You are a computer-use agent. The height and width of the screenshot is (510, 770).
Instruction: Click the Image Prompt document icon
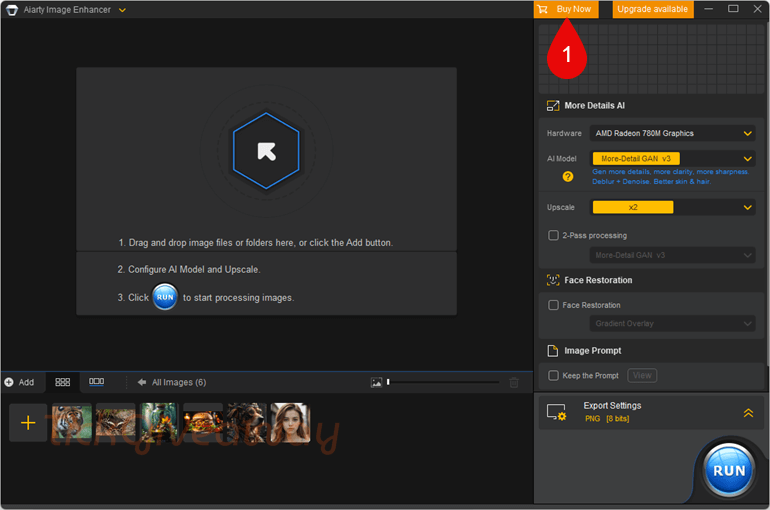click(x=553, y=350)
